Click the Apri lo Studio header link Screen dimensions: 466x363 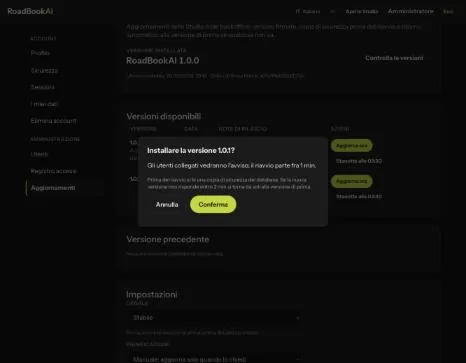[362, 12]
